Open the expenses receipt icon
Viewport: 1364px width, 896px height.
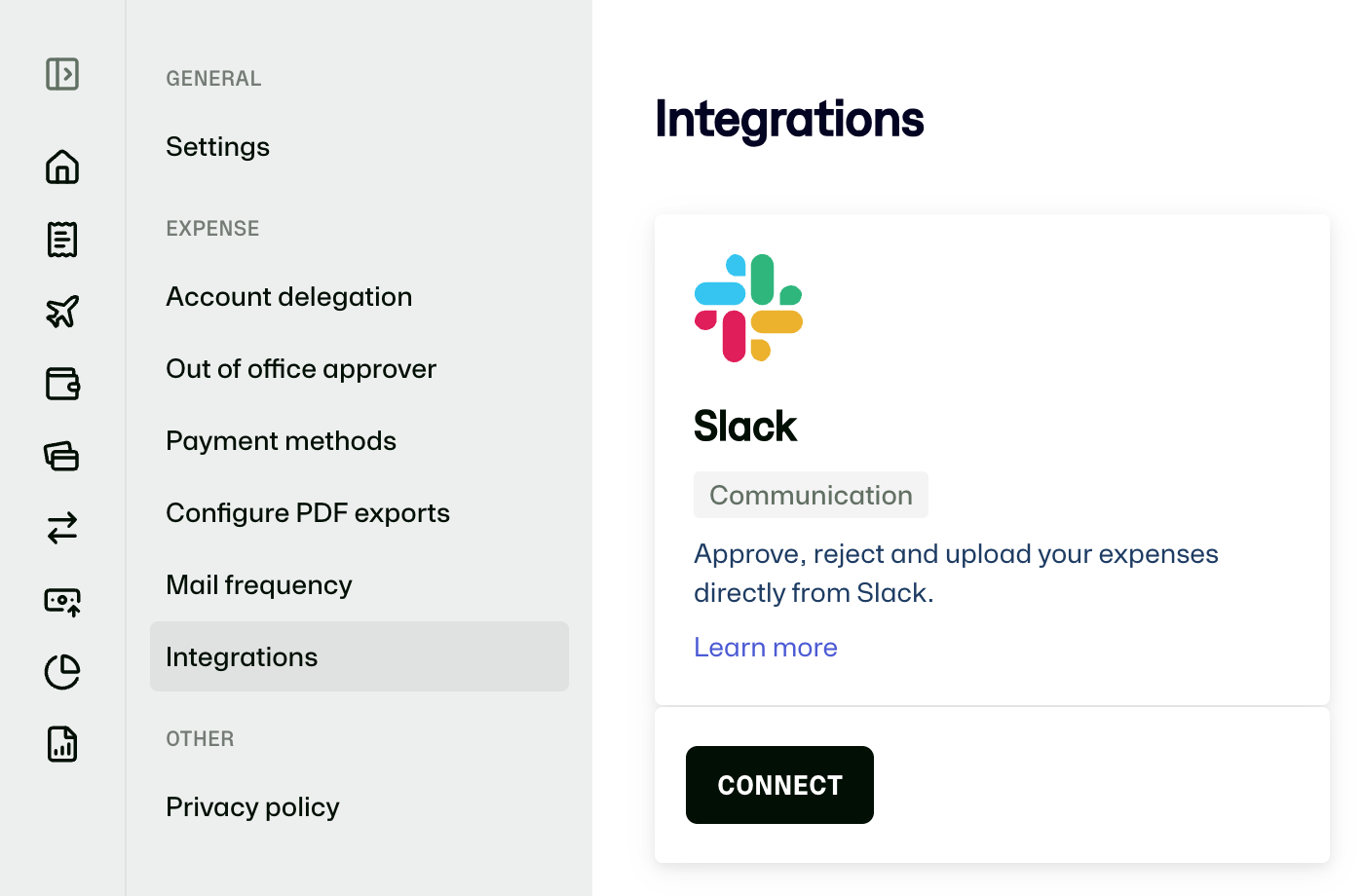[62, 240]
